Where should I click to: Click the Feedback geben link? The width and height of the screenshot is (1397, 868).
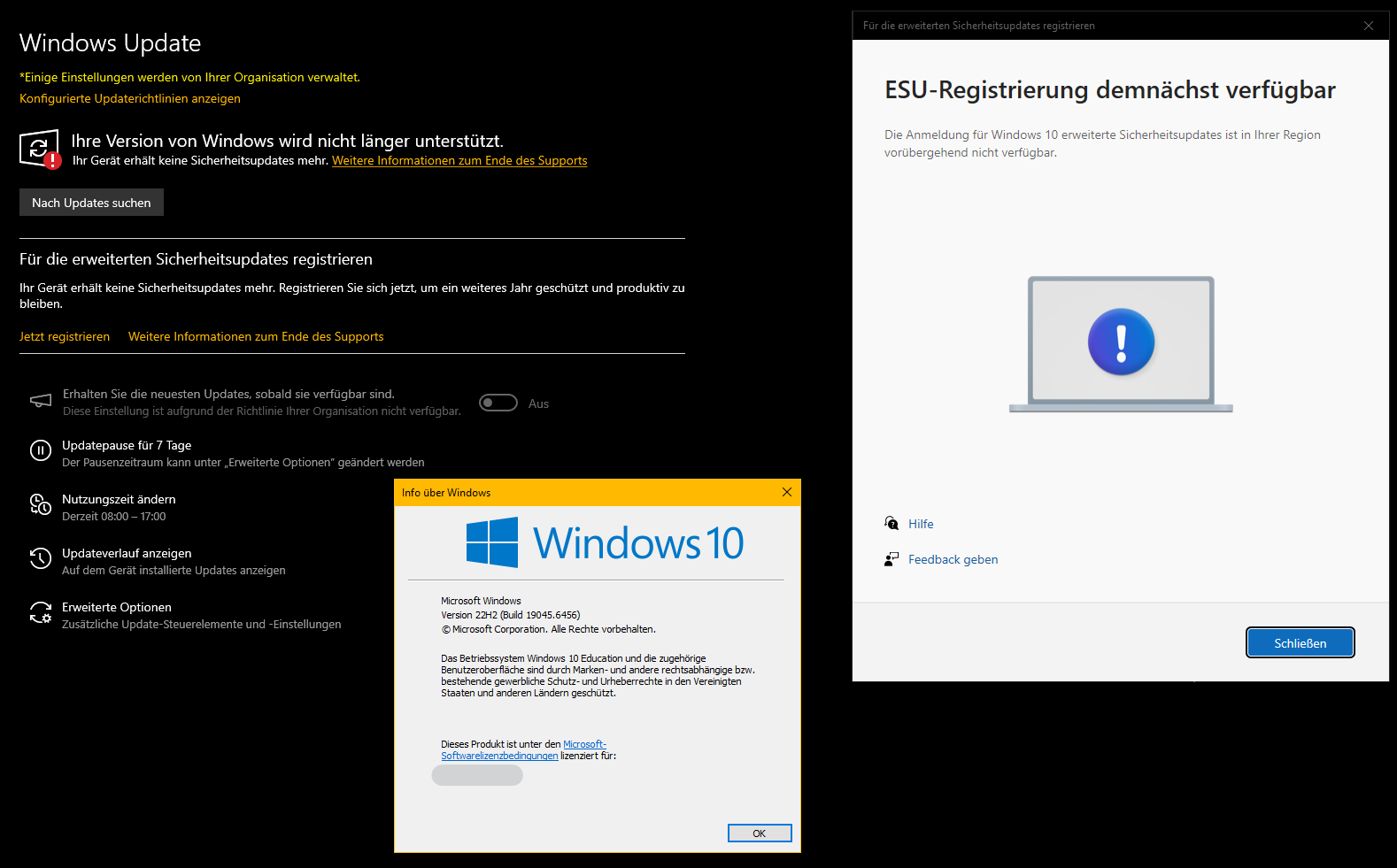point(953,559)
